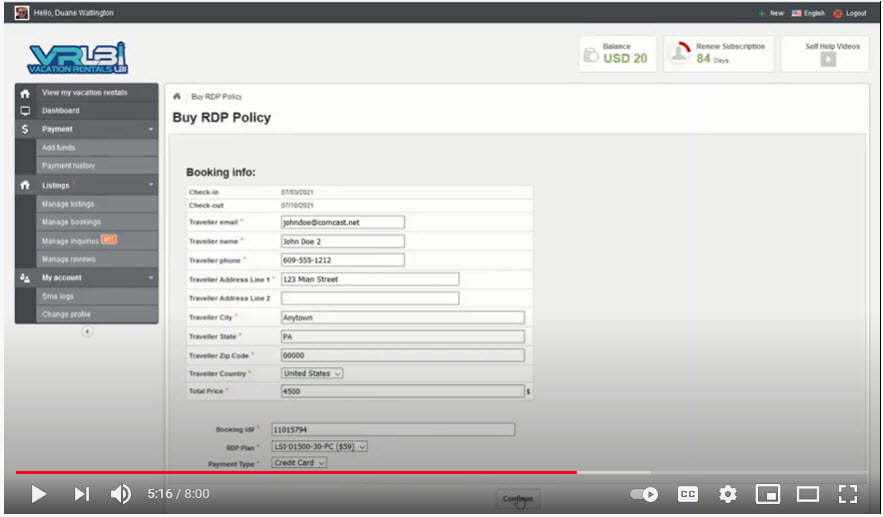Image resolution: width=883 pixels, height=517 pixels.
Task: Open Payment Type dropdown
Action: point(299,463)
